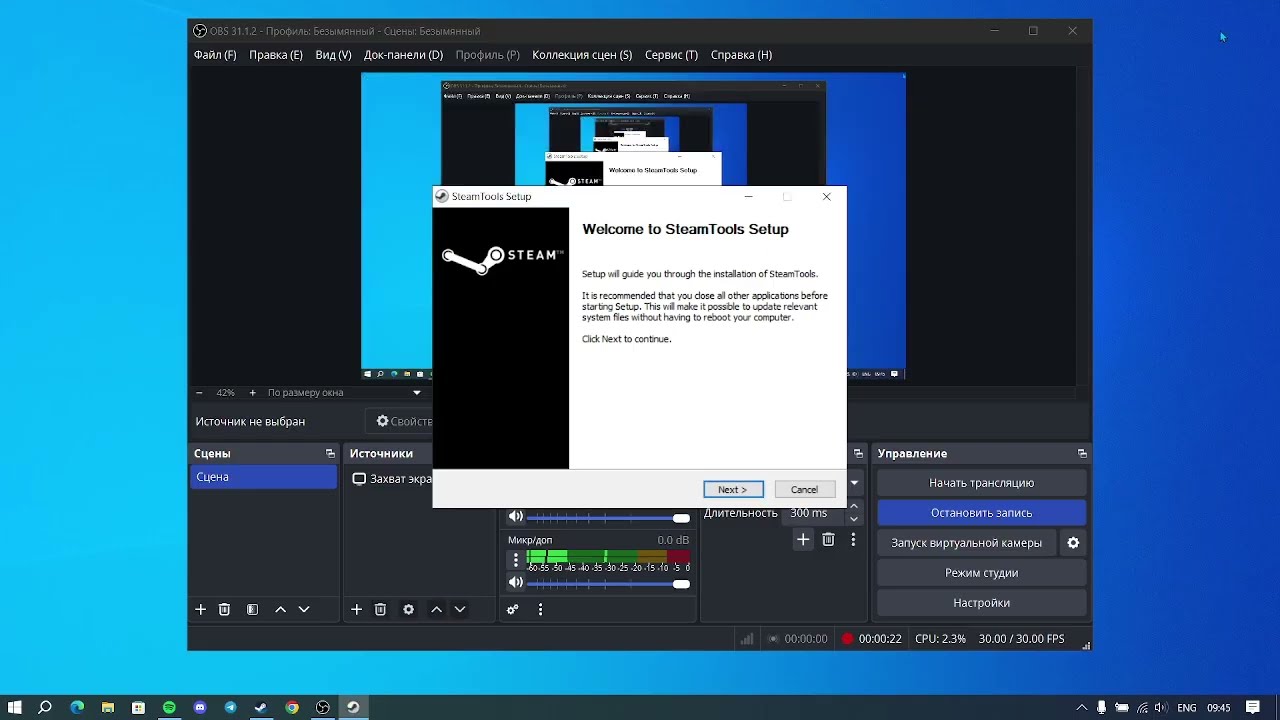Open Настройки in Управление panel
The height and width of the screenshot is (720, 1280).
pyautogui.click(x=981, y=603)
